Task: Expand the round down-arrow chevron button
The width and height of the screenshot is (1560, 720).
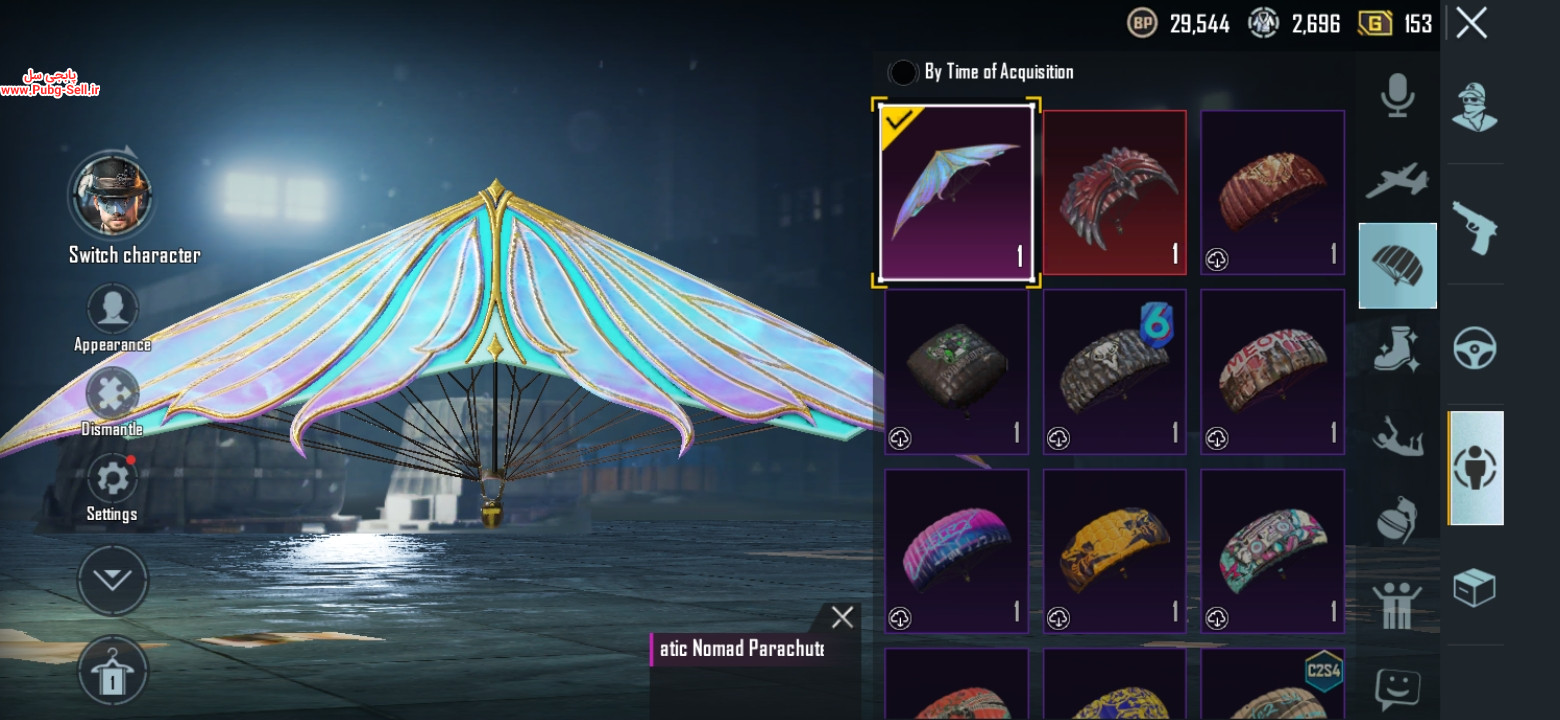Action: pos(112,581)
